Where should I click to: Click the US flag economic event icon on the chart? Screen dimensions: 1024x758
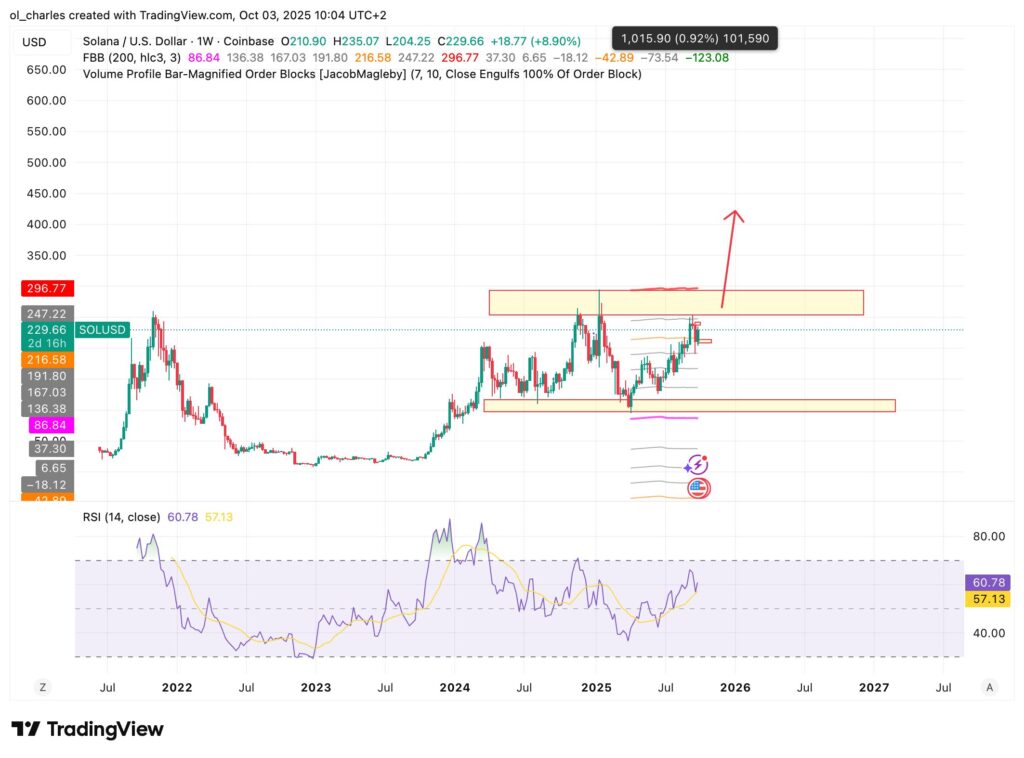700,488
